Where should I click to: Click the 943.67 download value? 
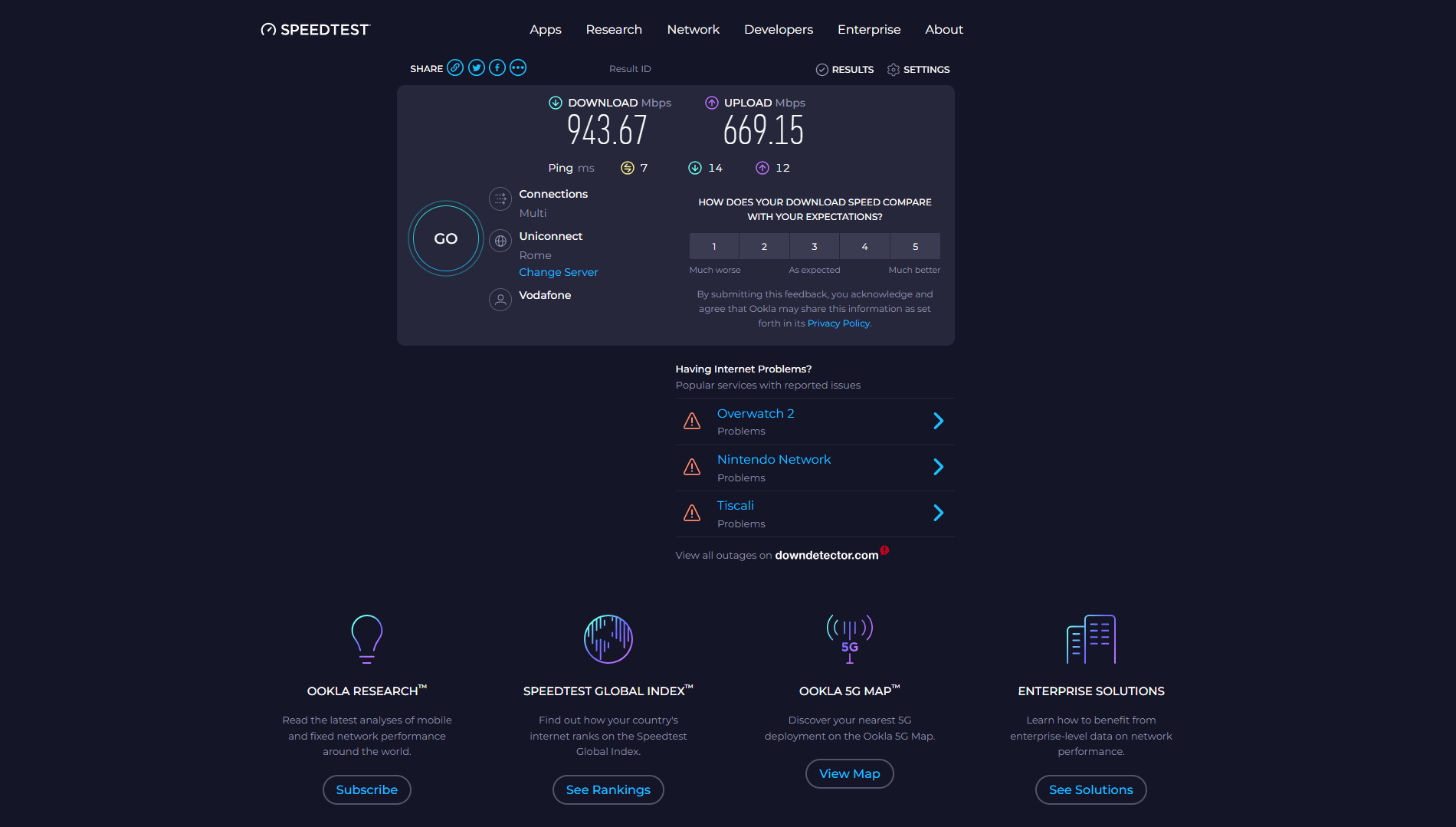pos(607,130)
